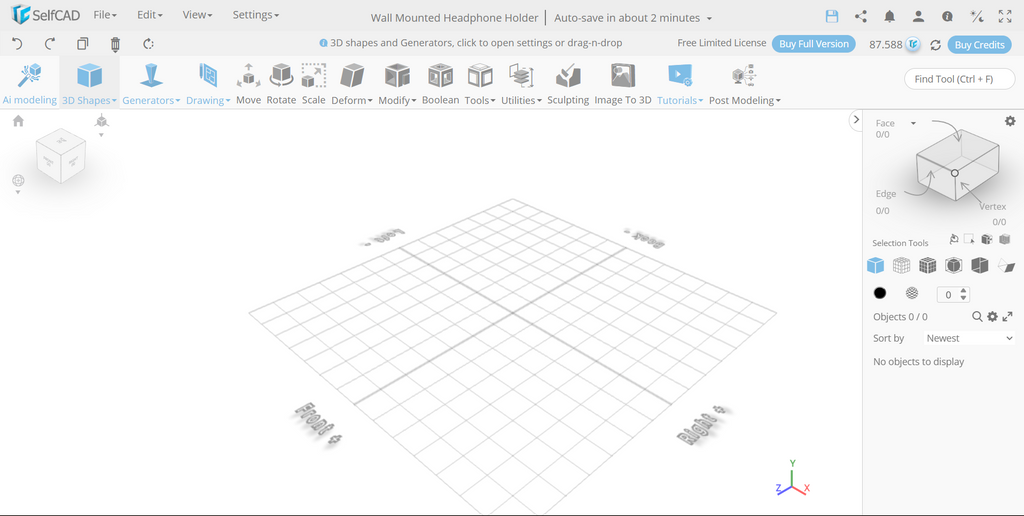Open the Boolean tool
This screenshot has height=516, width=1024.
[x=441, y=84]
